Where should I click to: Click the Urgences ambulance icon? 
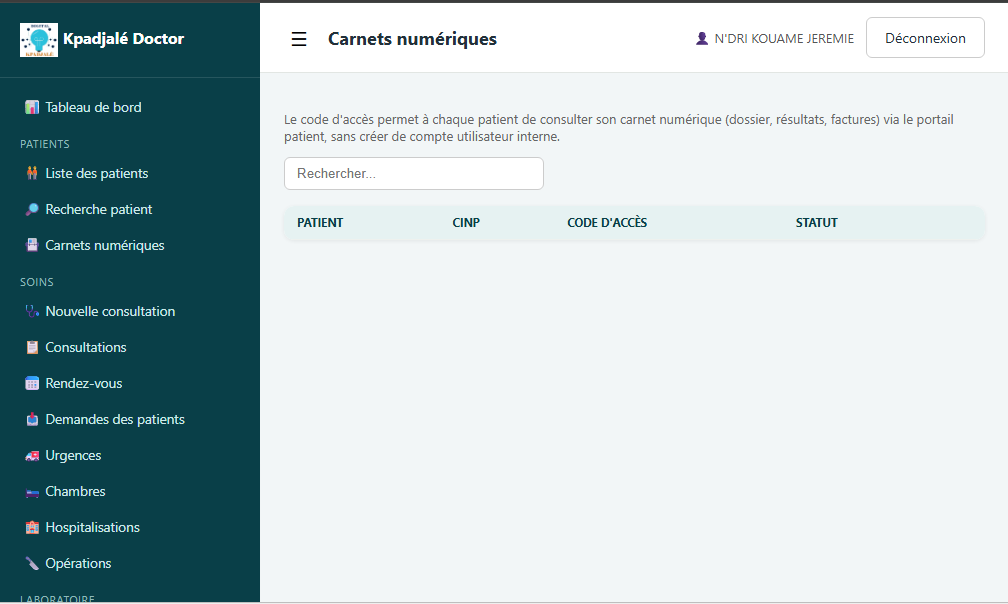click(x=32, y=456)
